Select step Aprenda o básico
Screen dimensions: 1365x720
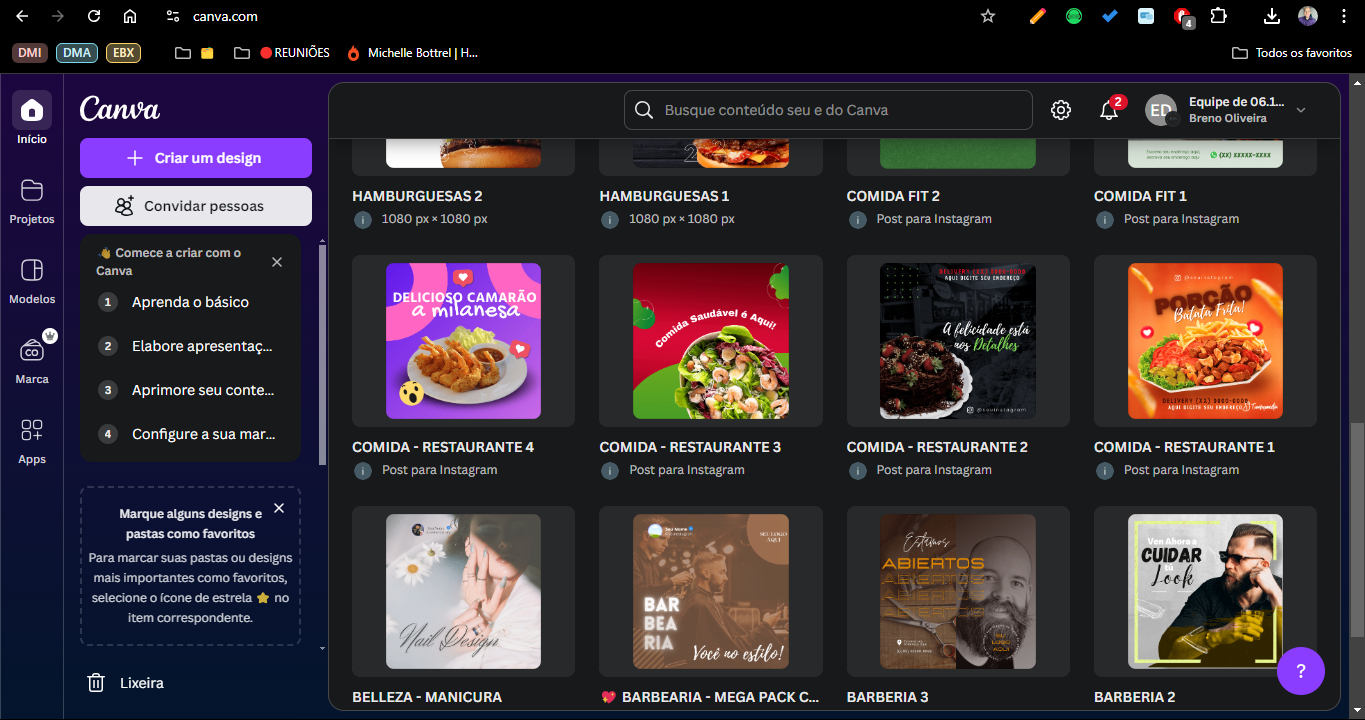click(190, 302)
